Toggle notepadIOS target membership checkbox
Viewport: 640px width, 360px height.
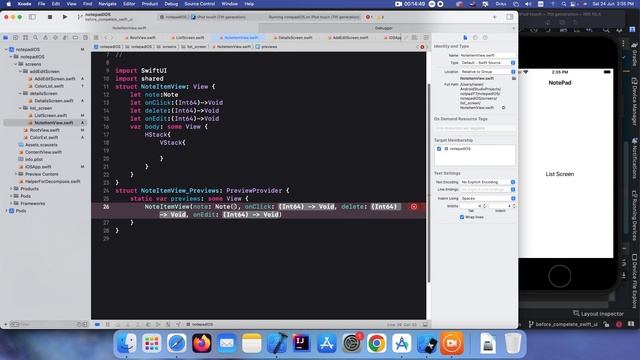coord(439,149)
